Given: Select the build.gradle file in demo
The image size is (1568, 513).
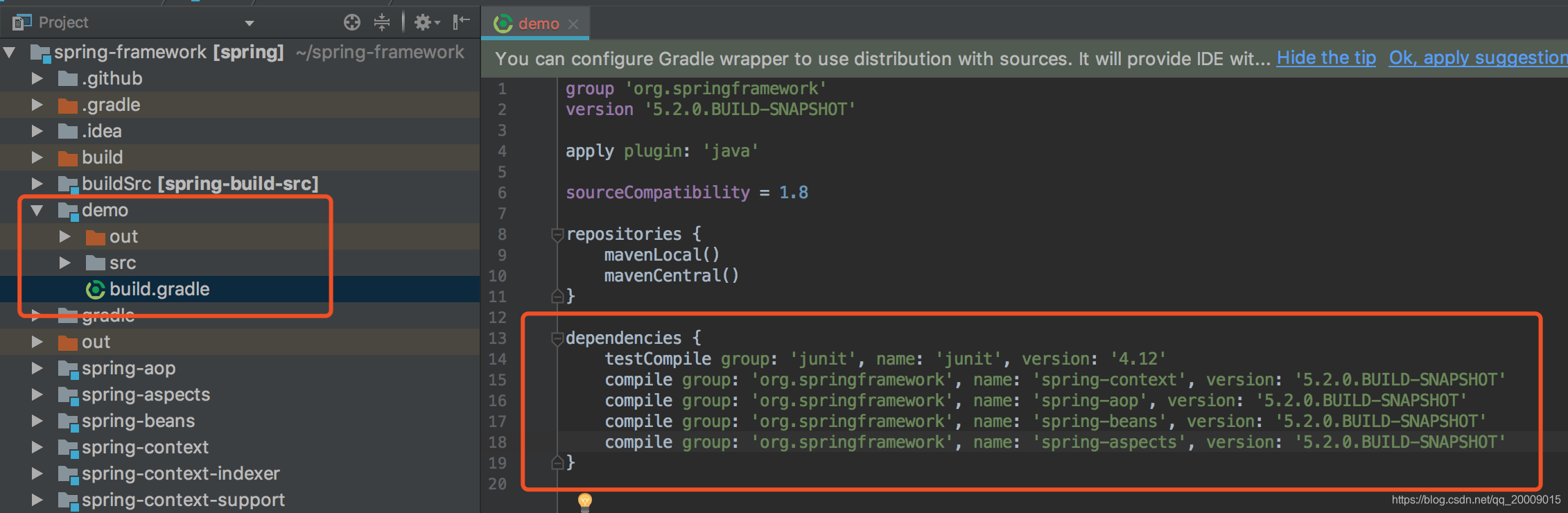Looking at the screenshot, I should [x=240, y=289].
